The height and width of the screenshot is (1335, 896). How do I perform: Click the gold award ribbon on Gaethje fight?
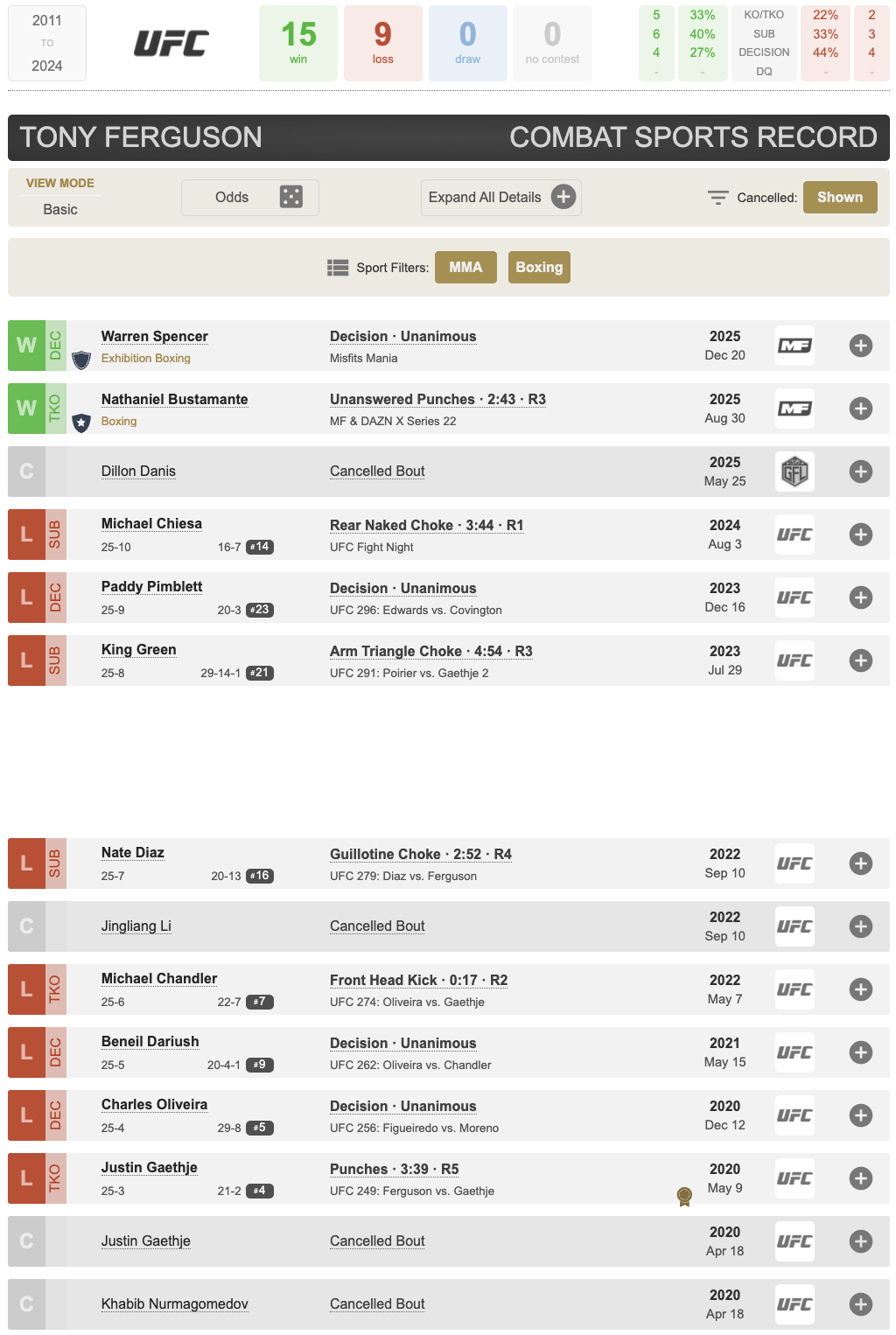coord(684,1196)
